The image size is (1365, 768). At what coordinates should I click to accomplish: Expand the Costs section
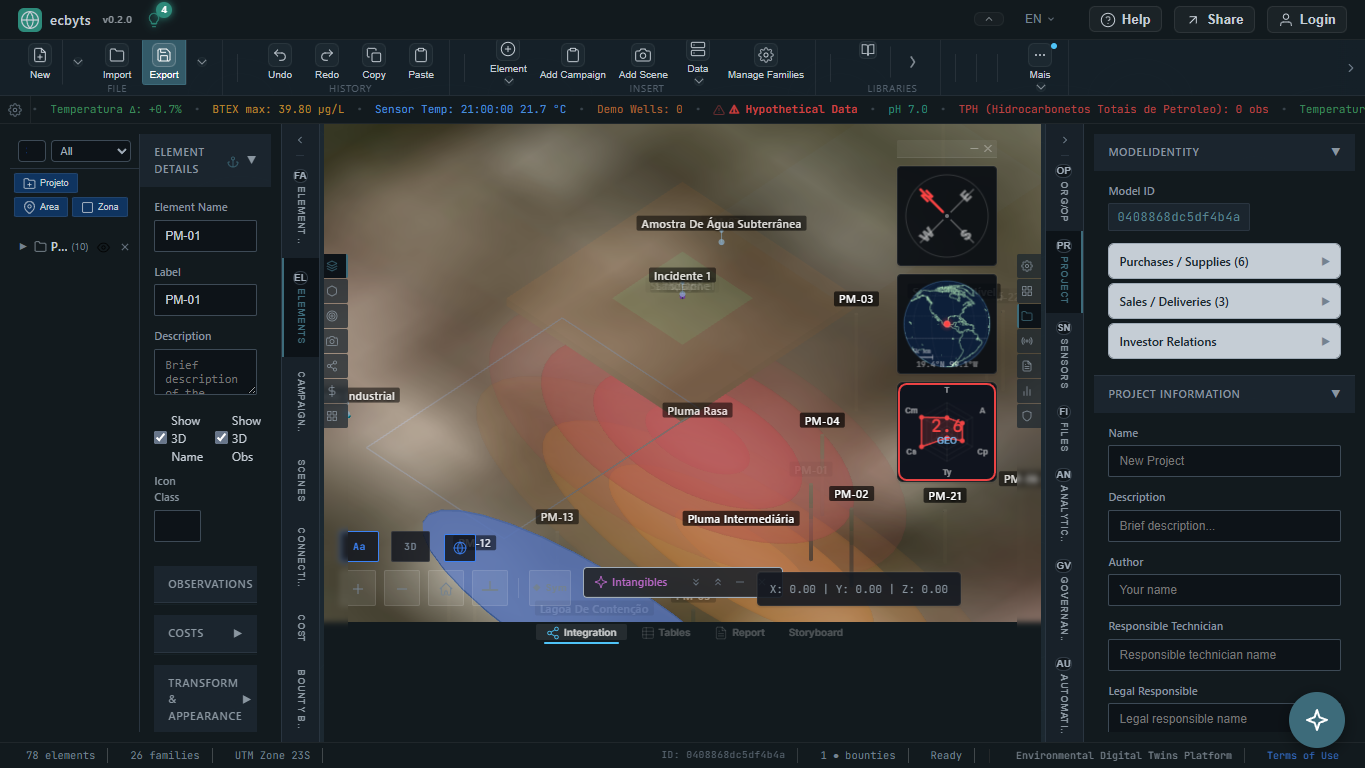205,633
